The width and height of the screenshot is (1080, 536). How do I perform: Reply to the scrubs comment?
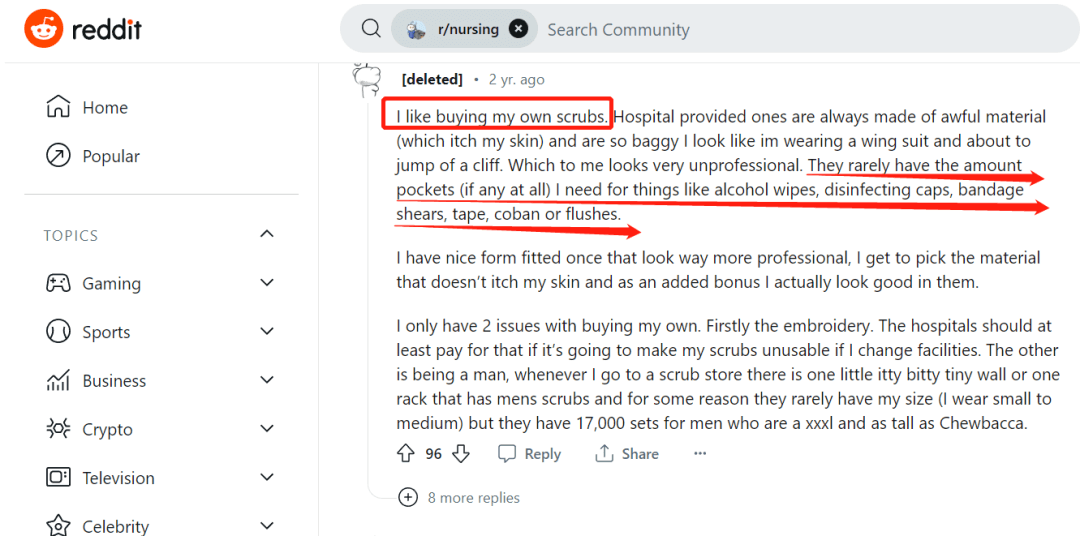[529, 454]
